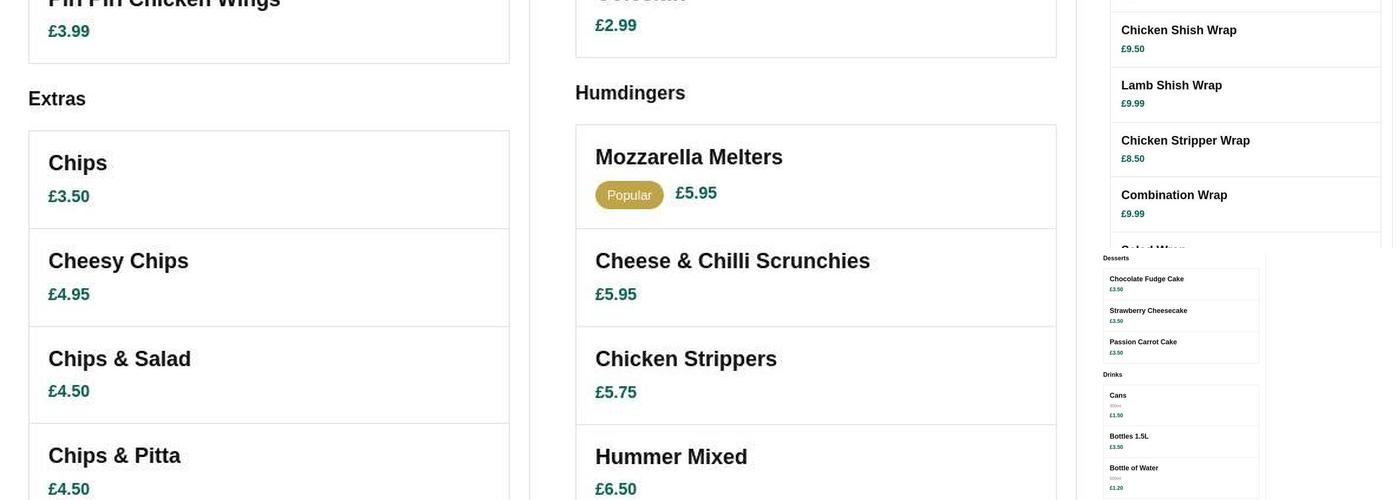Choose the Chips & Salad item

(268, 375)
